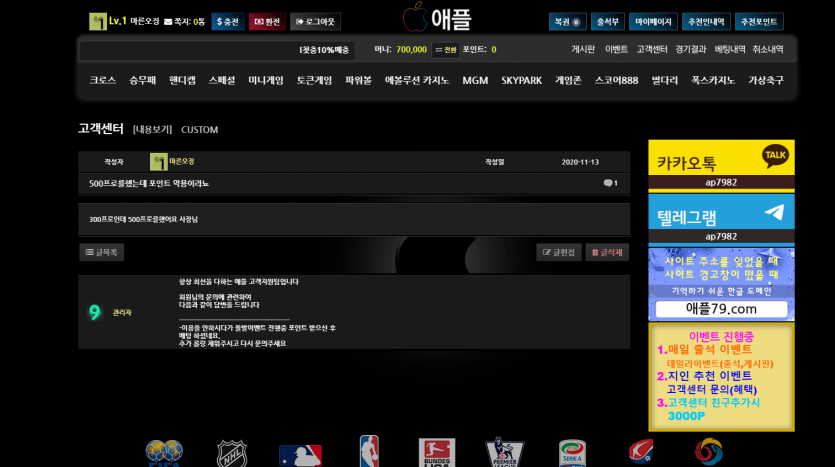Open the 고객센터 link in top bar
The image size is (835, 467).
coord(652,49)
